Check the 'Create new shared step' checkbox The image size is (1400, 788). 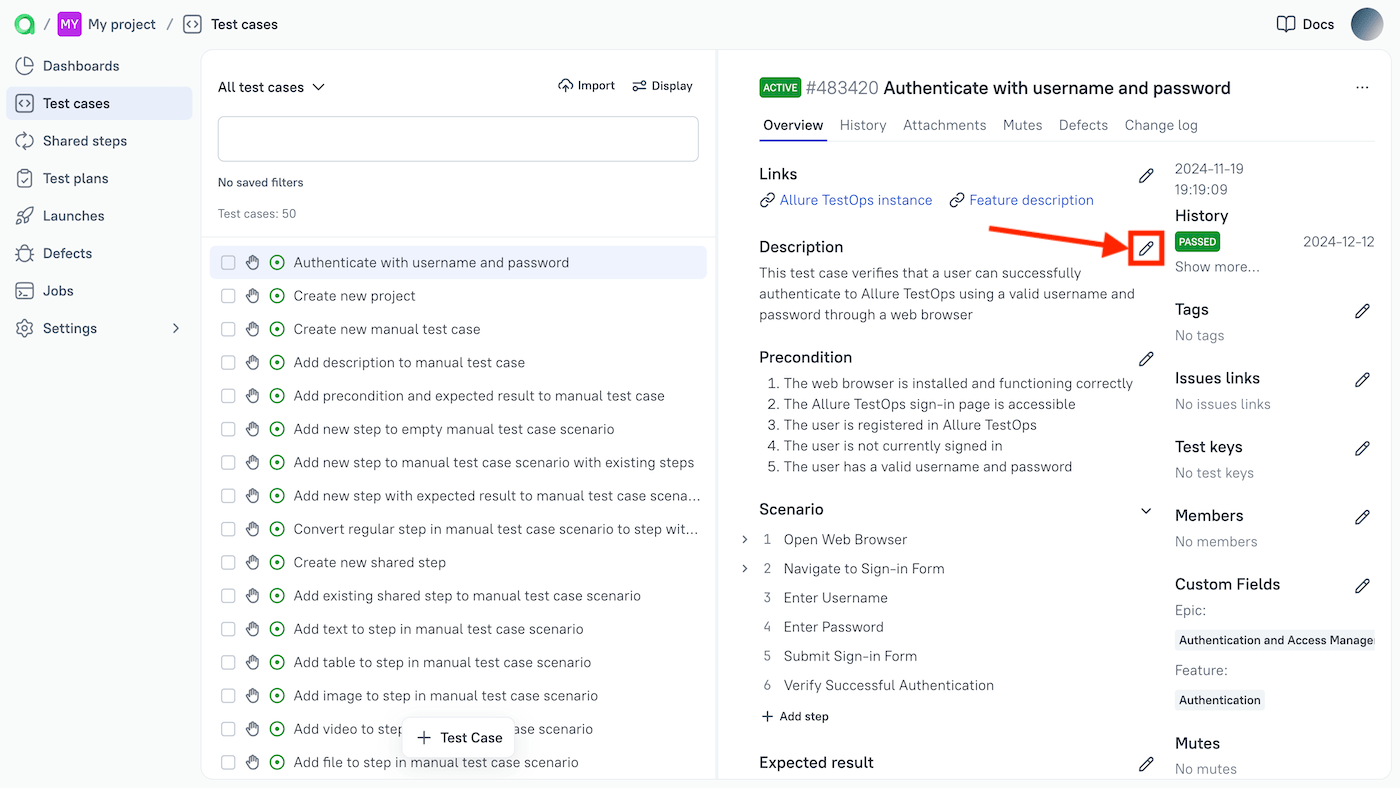pos(228,562)
